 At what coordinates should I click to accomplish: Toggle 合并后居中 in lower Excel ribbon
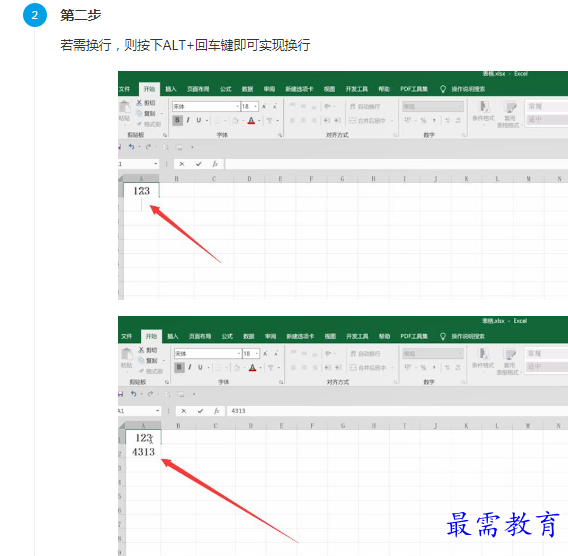point(368,368)
